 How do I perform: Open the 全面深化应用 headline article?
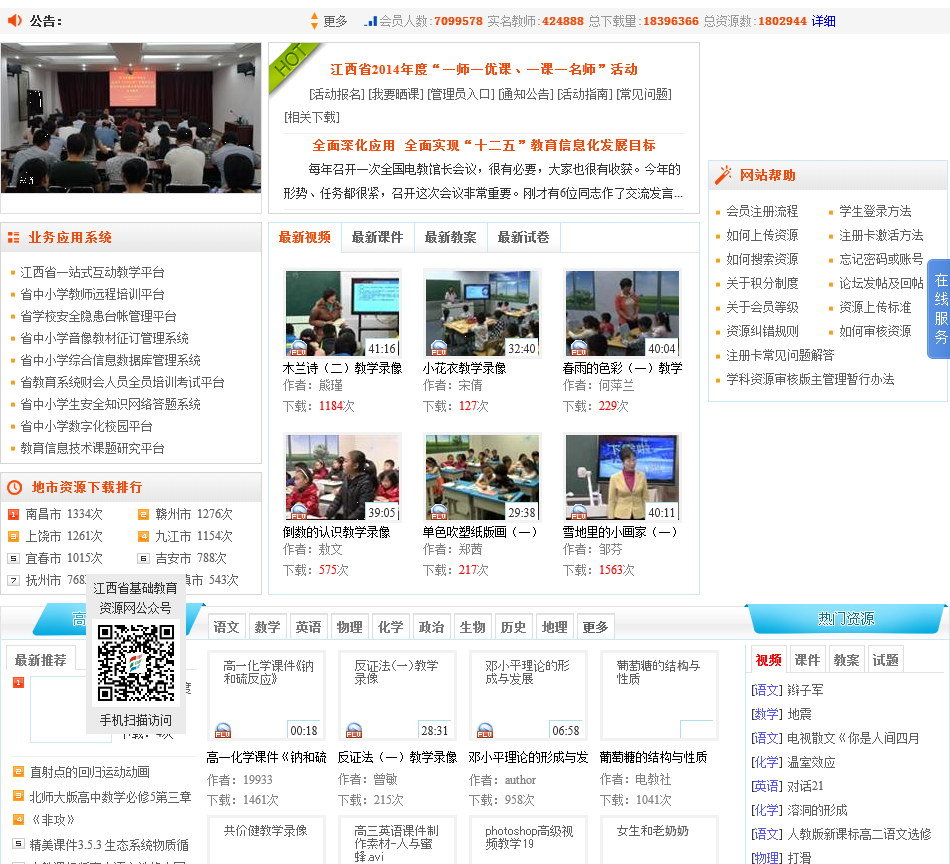coord(483,145)
